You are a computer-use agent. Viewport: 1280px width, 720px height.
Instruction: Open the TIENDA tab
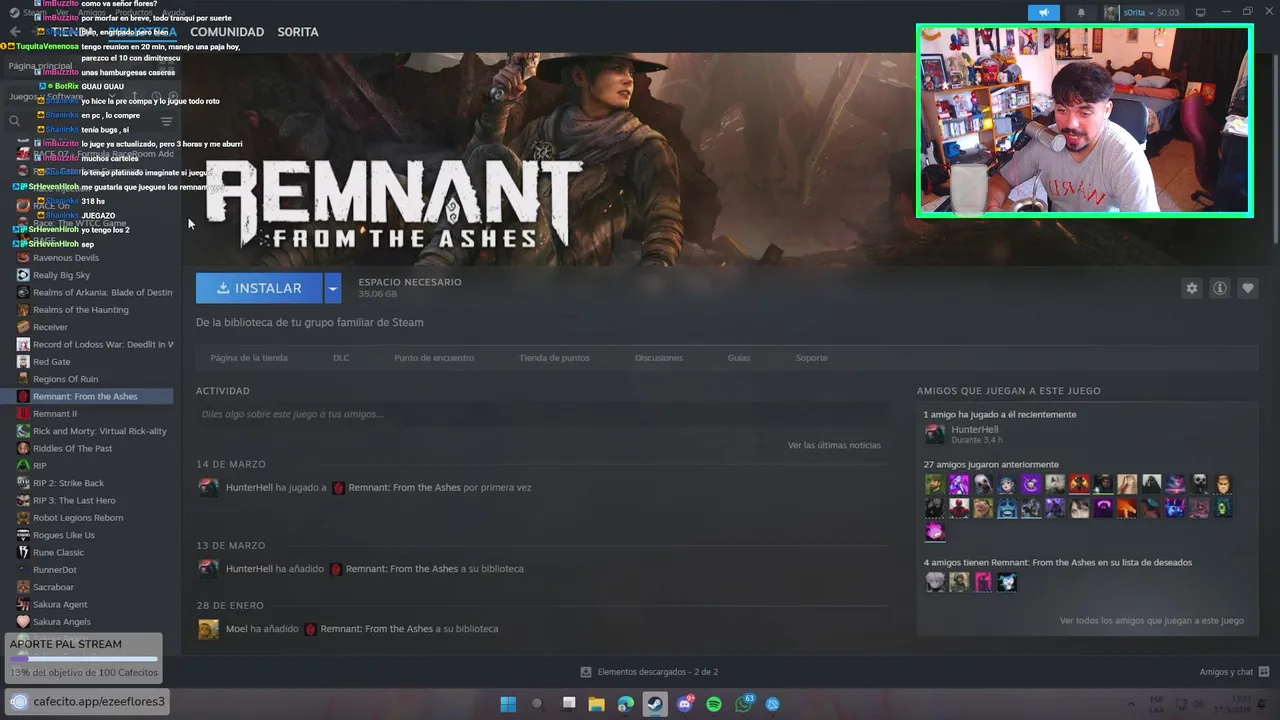(x=73, y=32)
